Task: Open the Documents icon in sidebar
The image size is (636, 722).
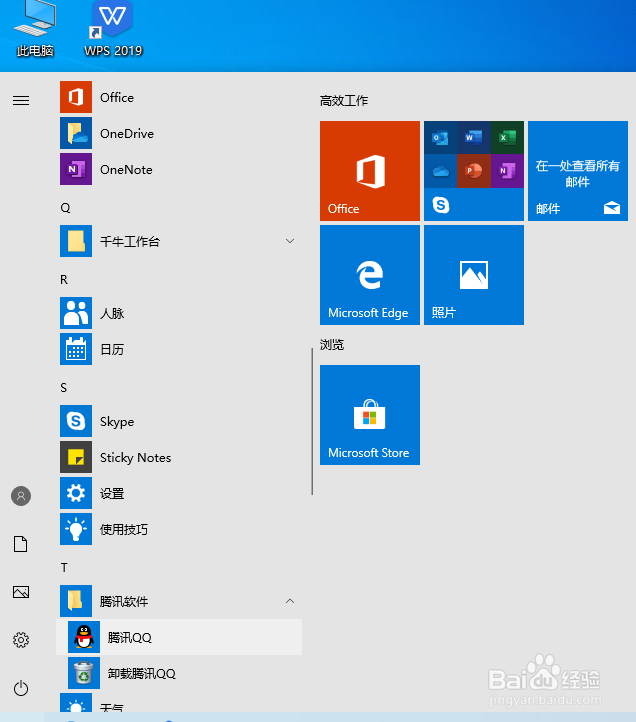Action: [x=21, y=544]
